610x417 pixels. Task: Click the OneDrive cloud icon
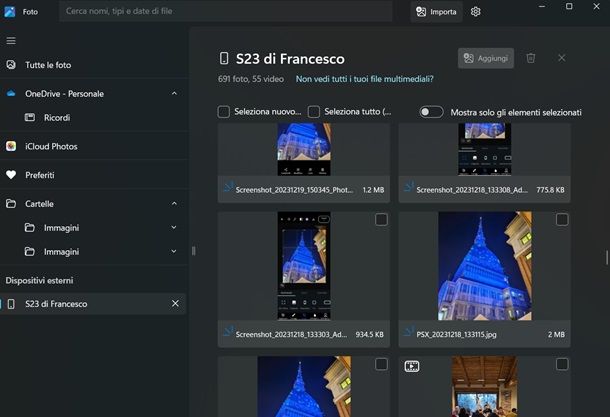pos(11,93)
